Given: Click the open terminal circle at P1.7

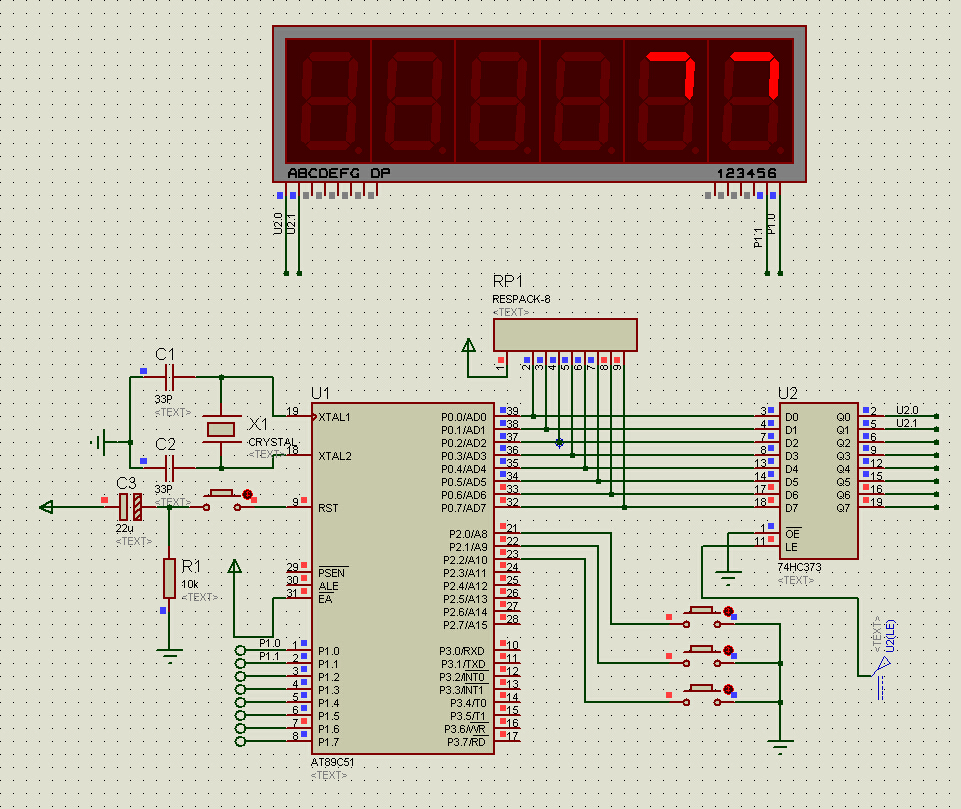Looking at the screenshot, I should (240, 742).
